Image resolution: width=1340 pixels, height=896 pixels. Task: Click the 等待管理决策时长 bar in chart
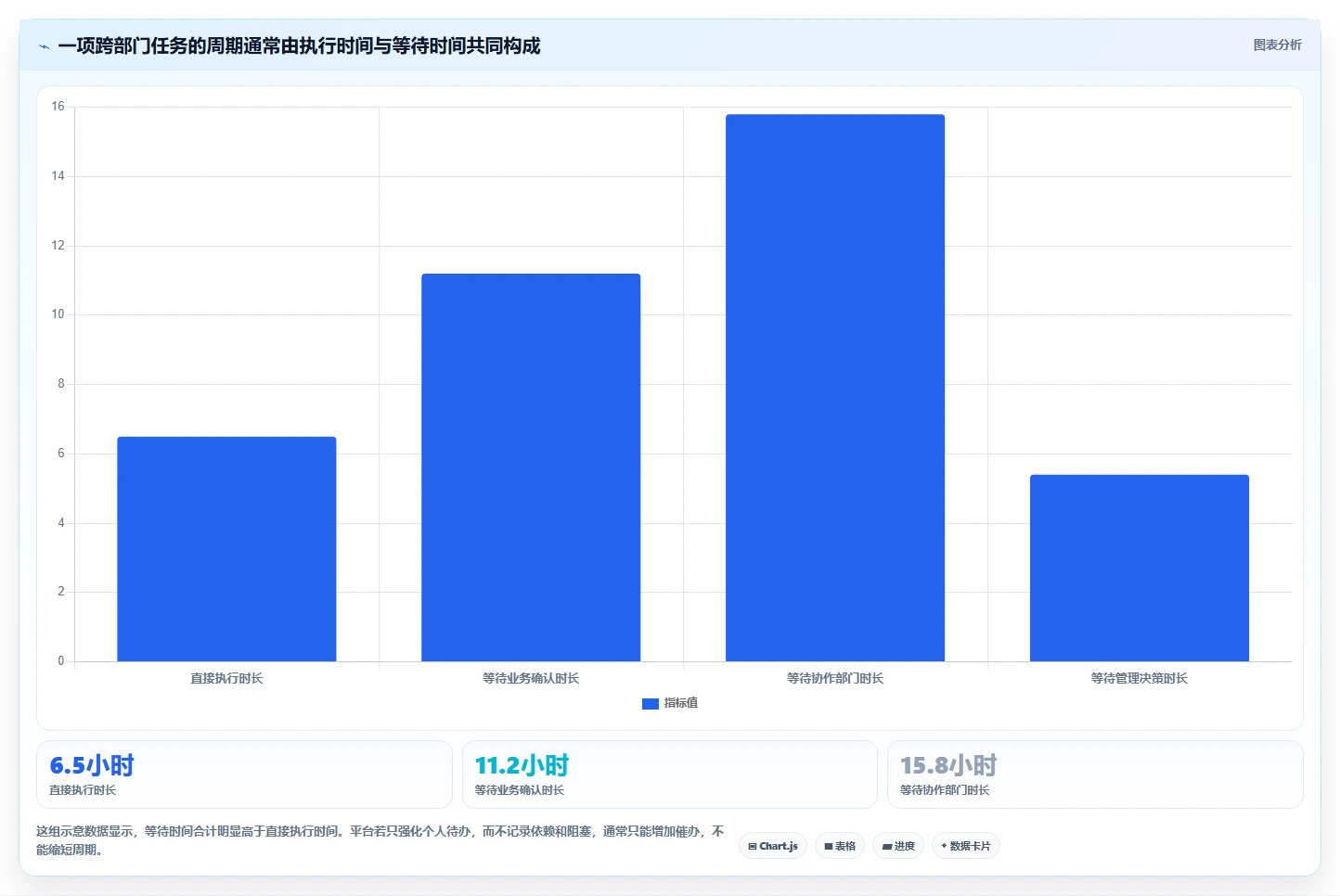pyautogui.click(x=1140, y=568)
